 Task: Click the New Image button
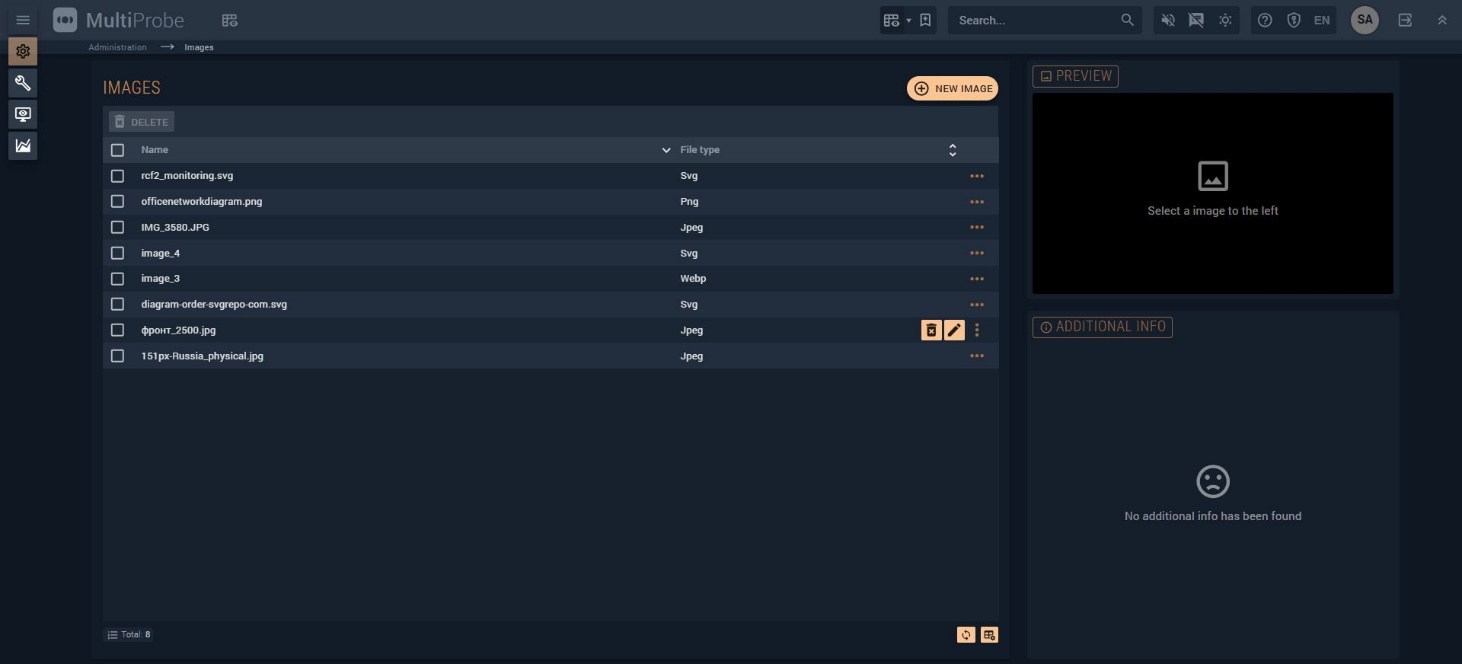click(x=952, y=88)
